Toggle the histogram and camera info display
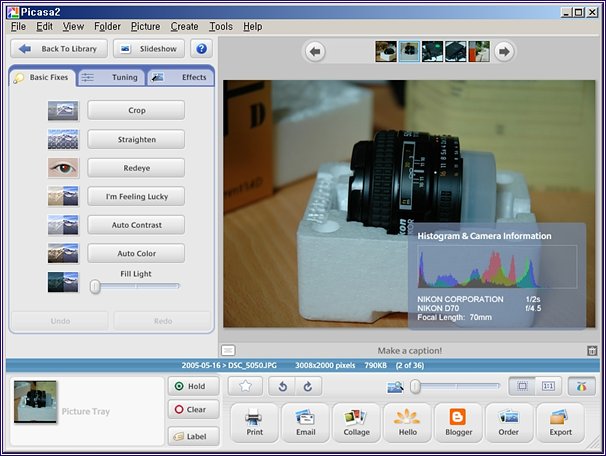606x456 pixels. (579, 386)
